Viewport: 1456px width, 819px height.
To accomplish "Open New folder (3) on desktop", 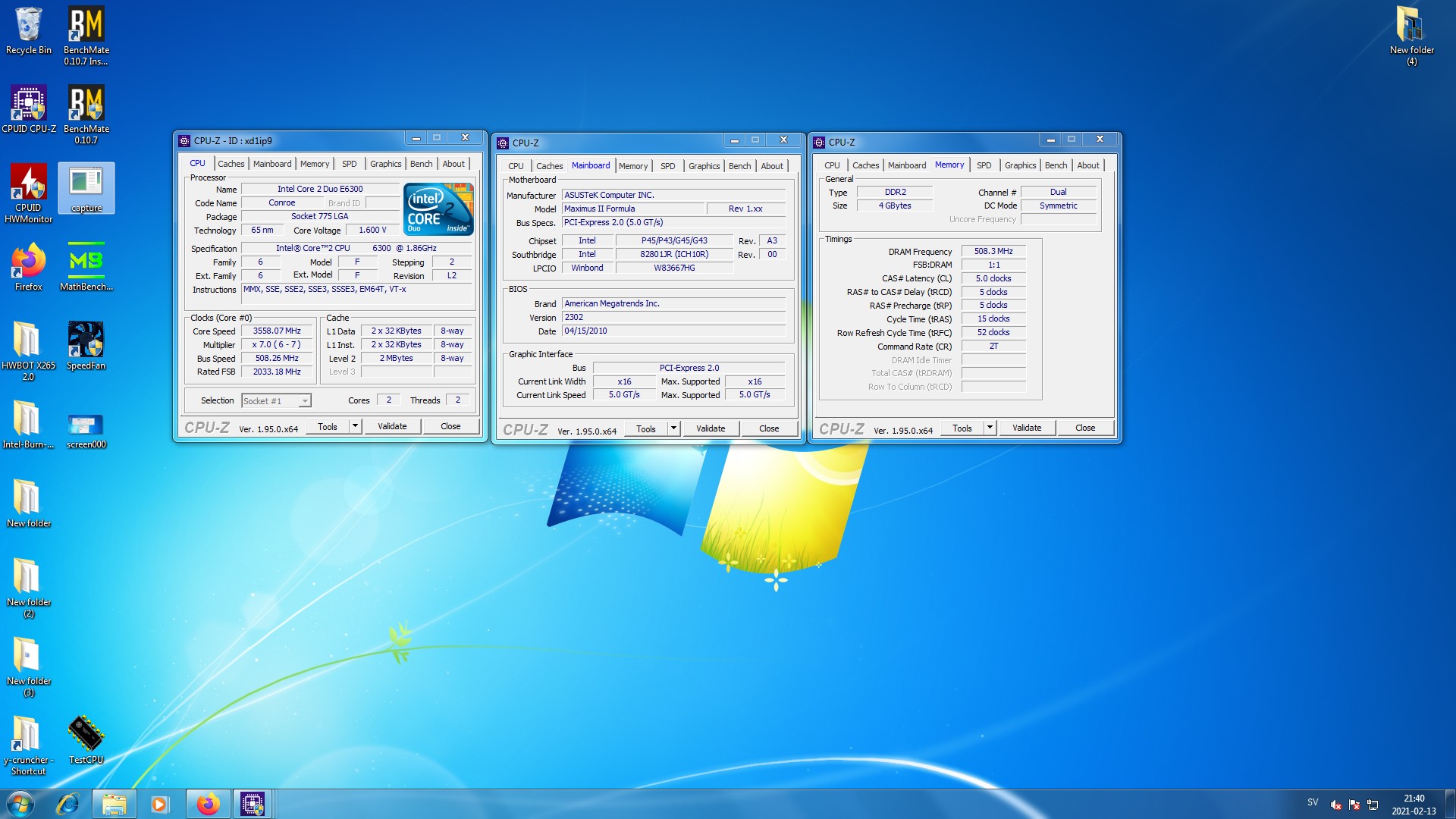I will (x=29, y=667).
